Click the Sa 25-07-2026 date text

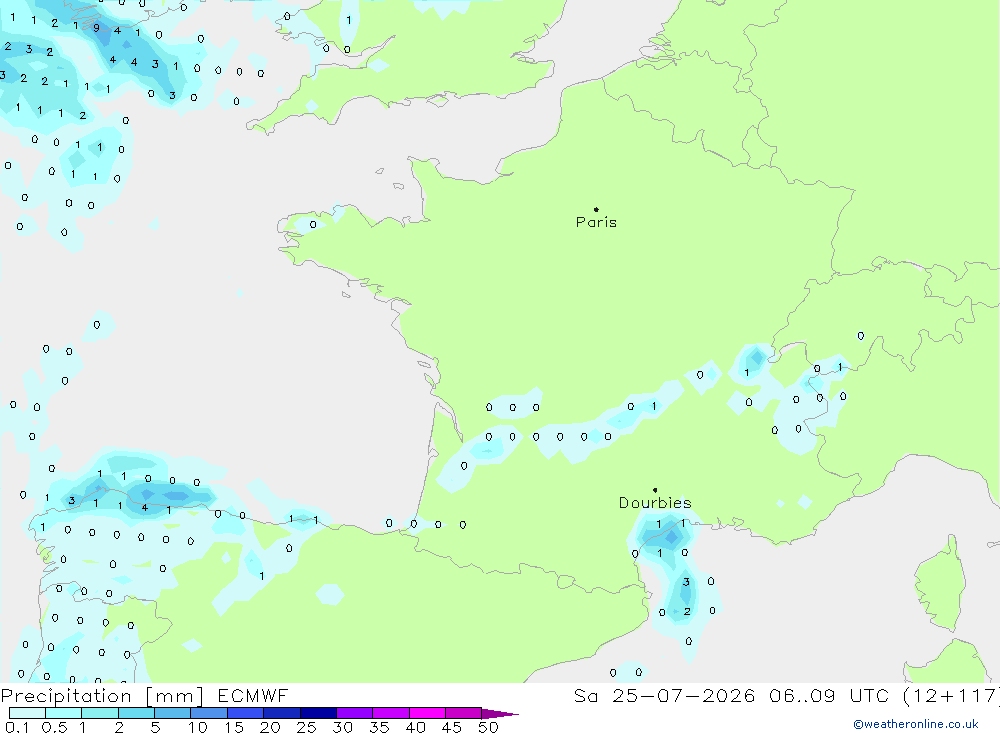coord(664,695)
